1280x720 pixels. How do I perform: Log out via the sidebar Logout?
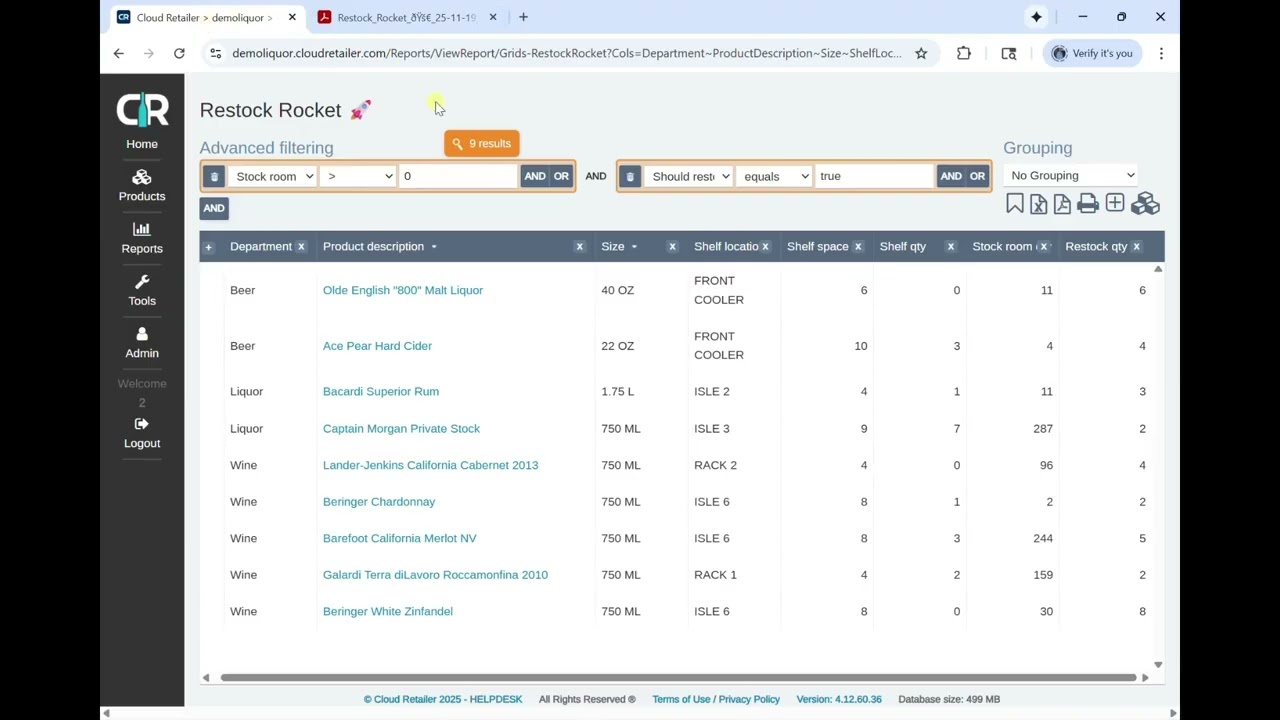click(x=142, y=433)
